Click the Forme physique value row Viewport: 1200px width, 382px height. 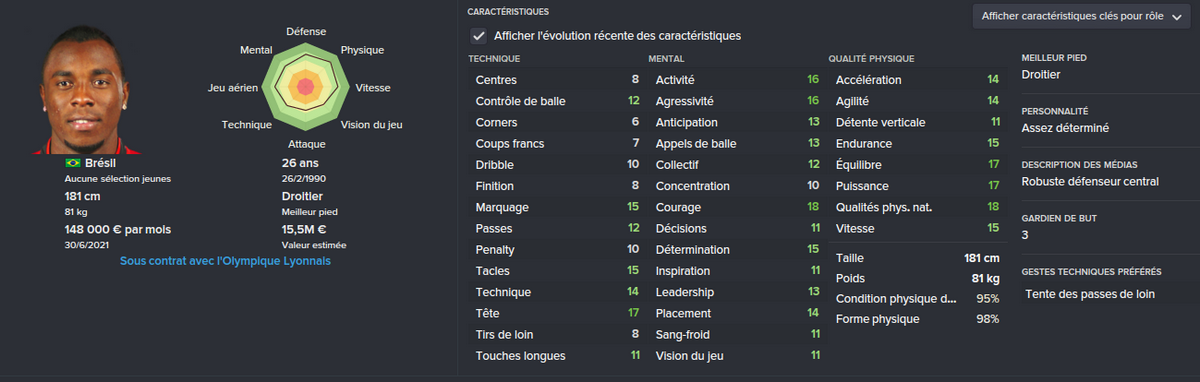pos(917,319)
